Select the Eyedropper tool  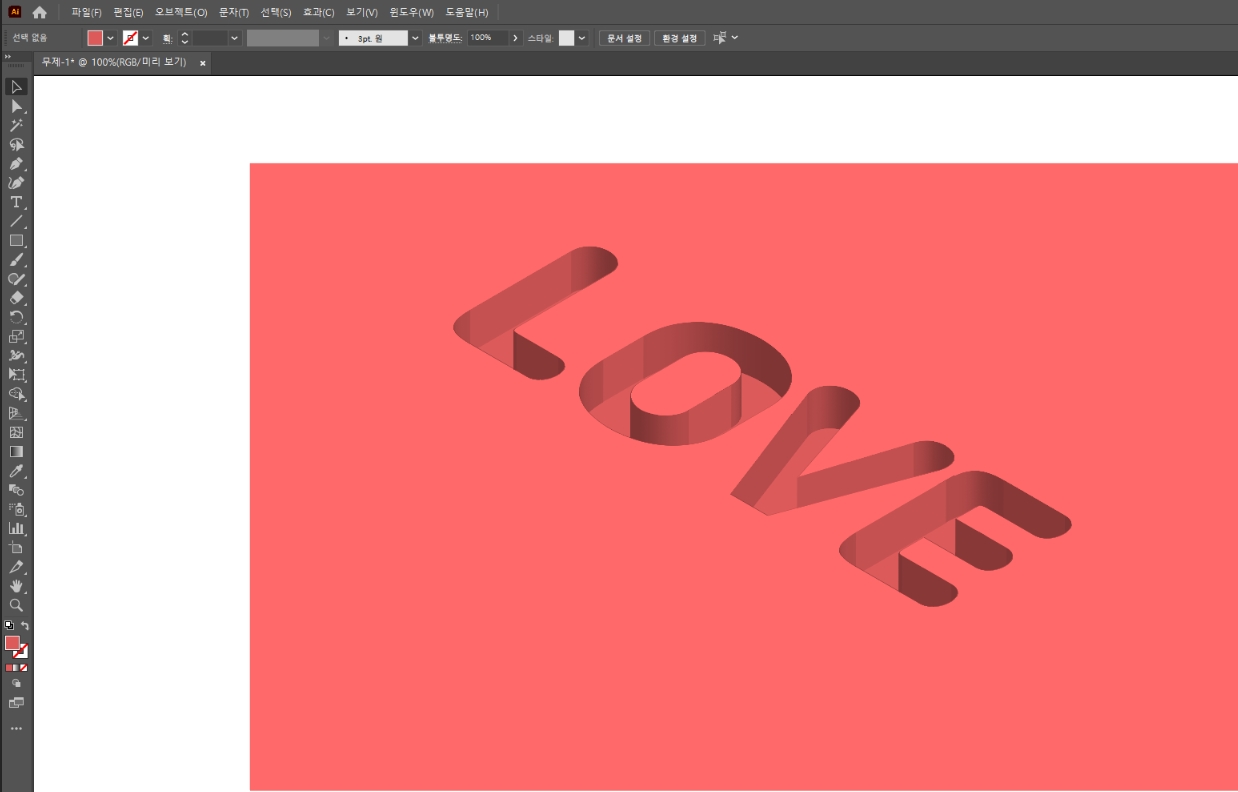click(16, 471)
